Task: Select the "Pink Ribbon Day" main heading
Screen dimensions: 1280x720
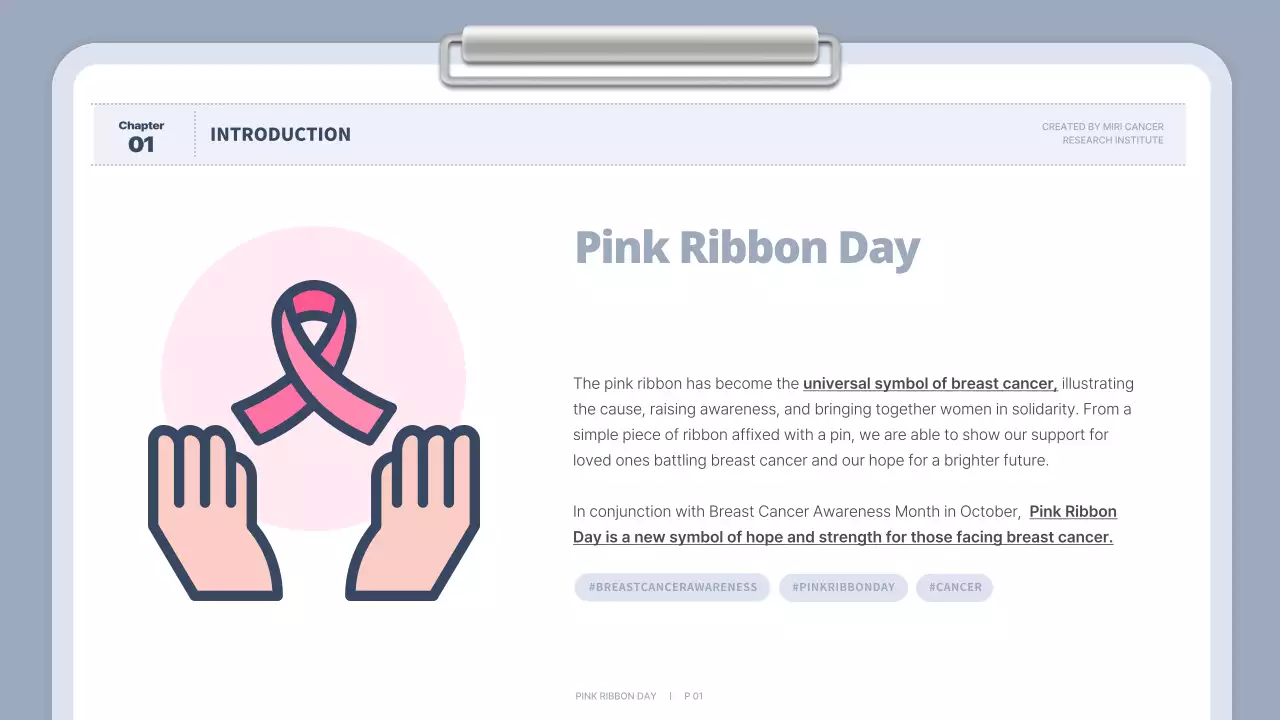Action: 747,248
